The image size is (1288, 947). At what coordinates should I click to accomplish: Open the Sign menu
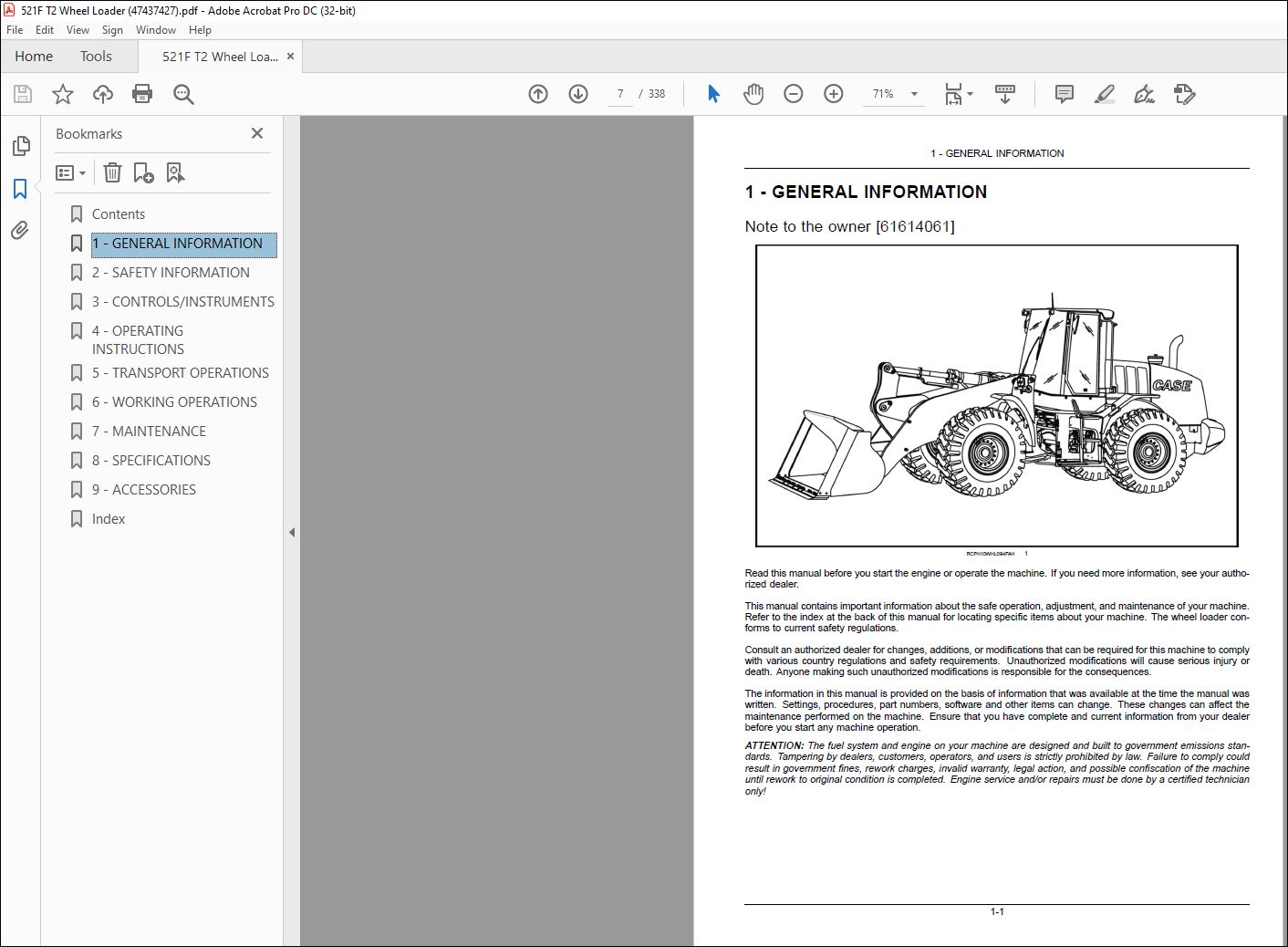tap(112, 30)
